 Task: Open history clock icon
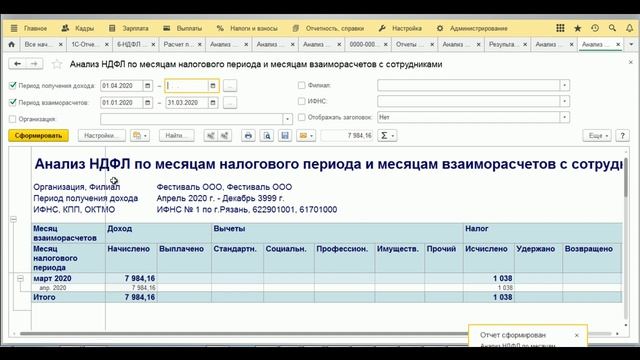pos(595,28)
